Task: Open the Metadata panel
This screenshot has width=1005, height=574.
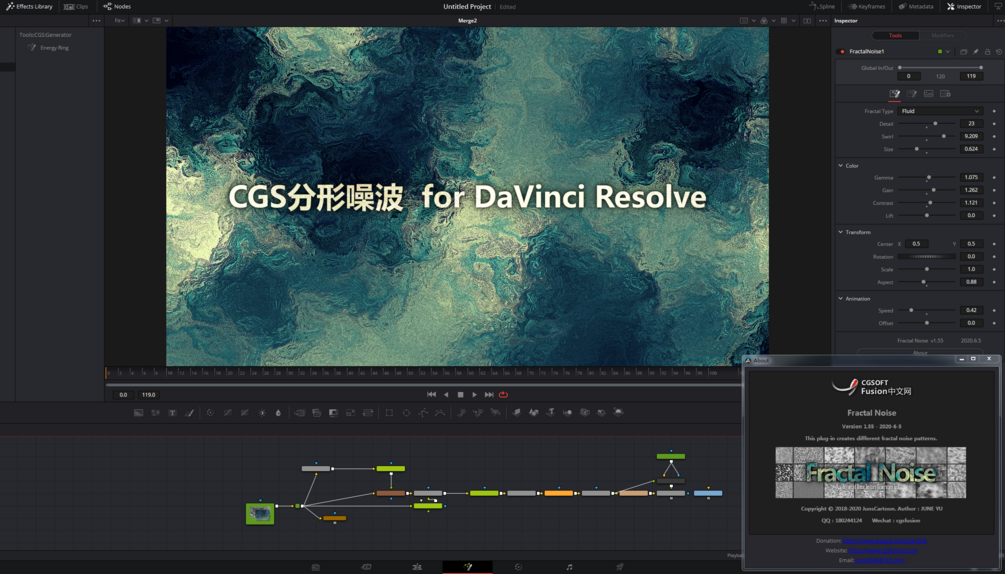Action: (916, 6)
